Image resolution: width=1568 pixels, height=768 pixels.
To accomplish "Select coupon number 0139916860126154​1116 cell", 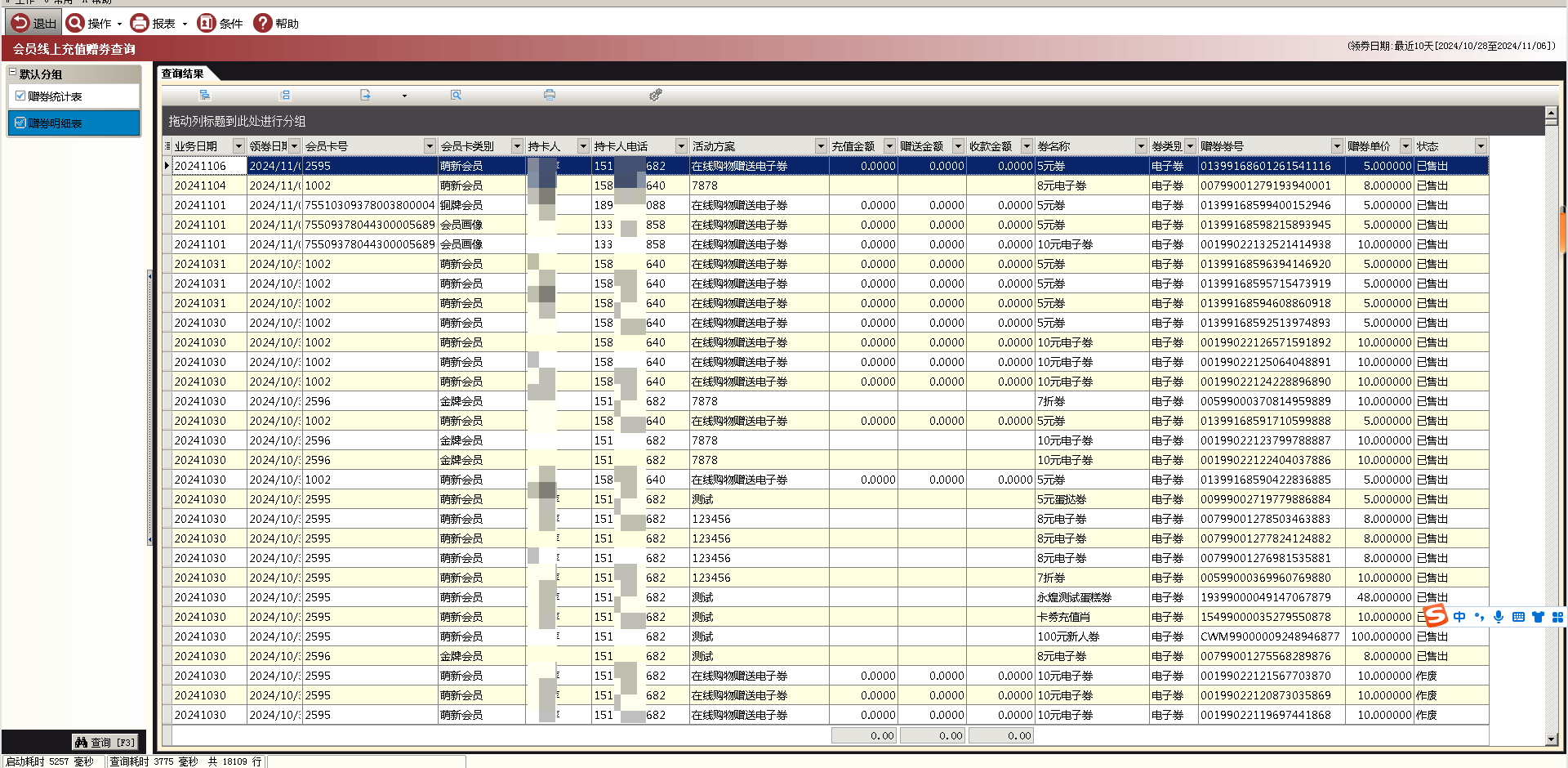I will tap(1272, 166).
